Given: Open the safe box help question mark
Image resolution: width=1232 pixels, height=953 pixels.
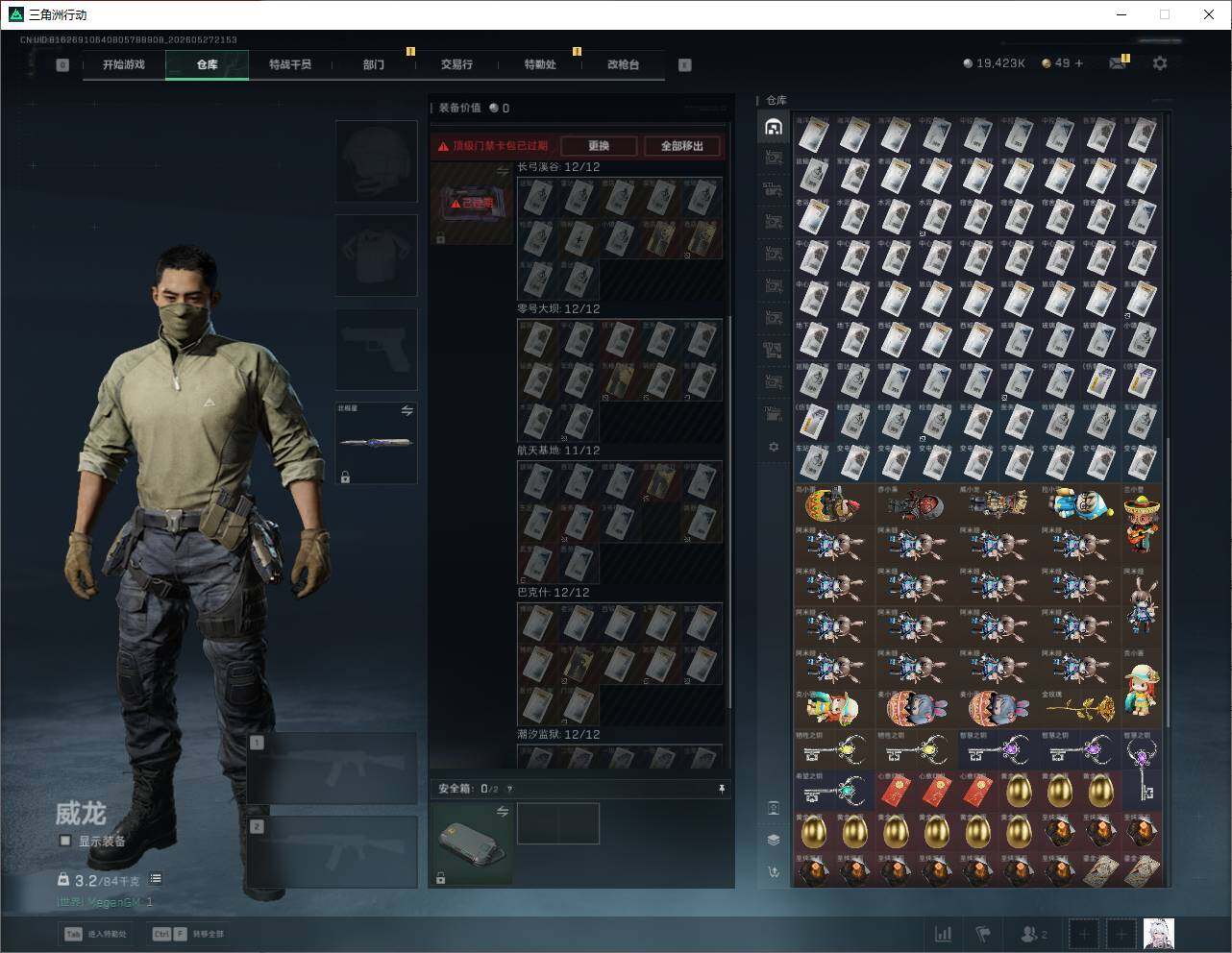Looking at the screenshot, I should click(x=509, y=789).
